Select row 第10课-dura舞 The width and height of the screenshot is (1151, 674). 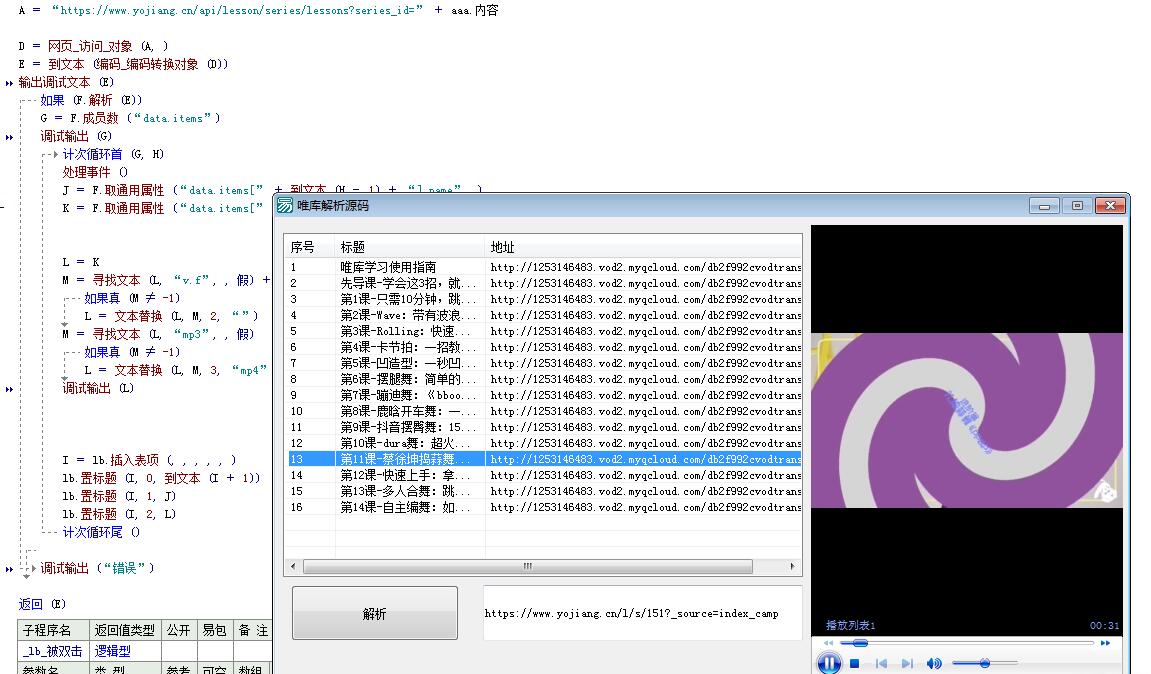(x=543, y=443)
